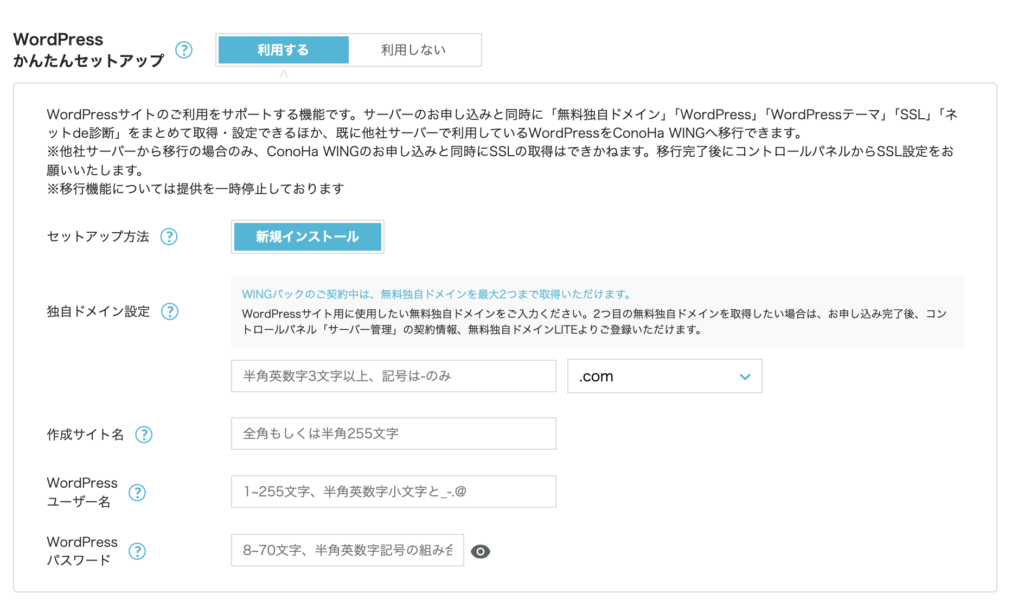Viewport: 1024px width, 612px height.
Task: Expand the domain suffix selector chevron
Action: (x=744, y=376)
